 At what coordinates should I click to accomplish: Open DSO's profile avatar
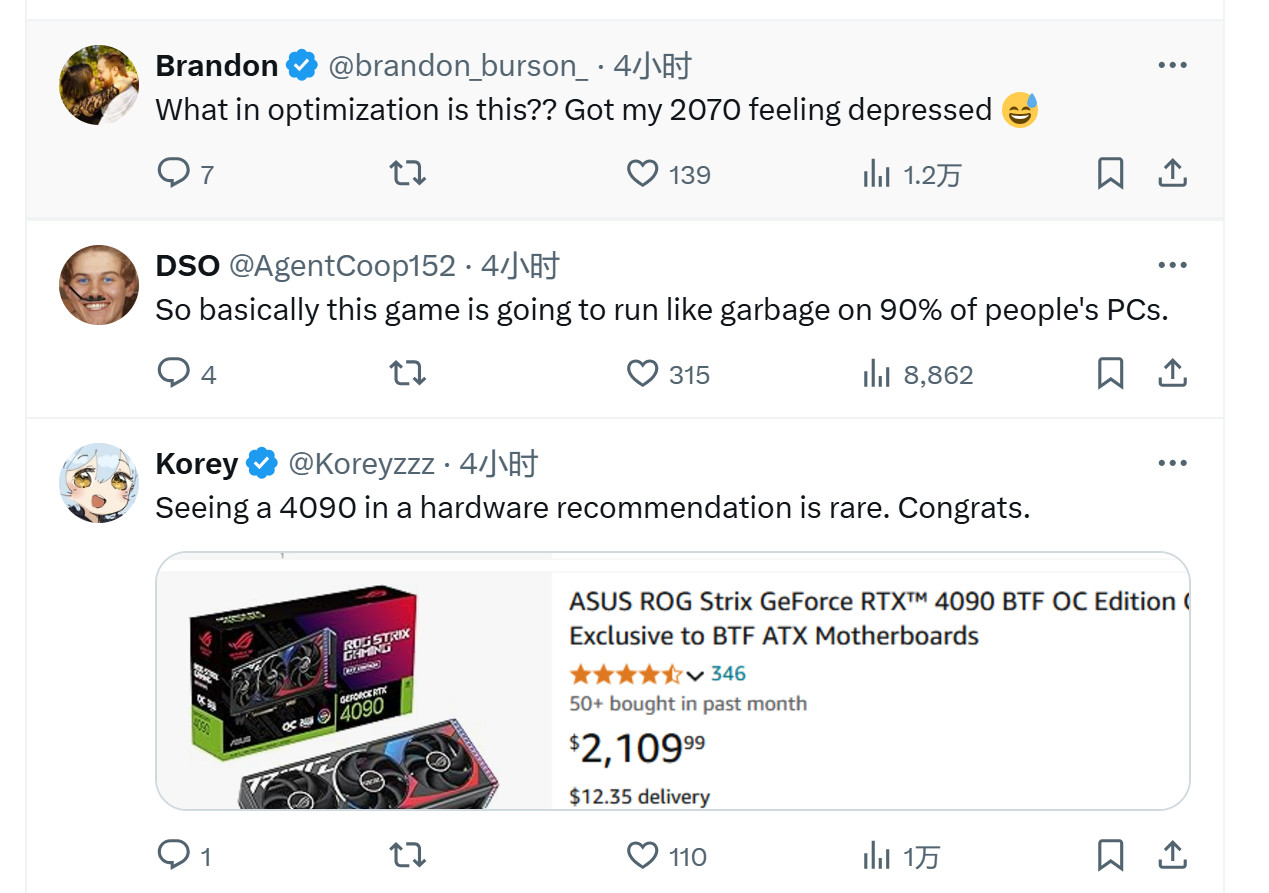tap(99, 285)
